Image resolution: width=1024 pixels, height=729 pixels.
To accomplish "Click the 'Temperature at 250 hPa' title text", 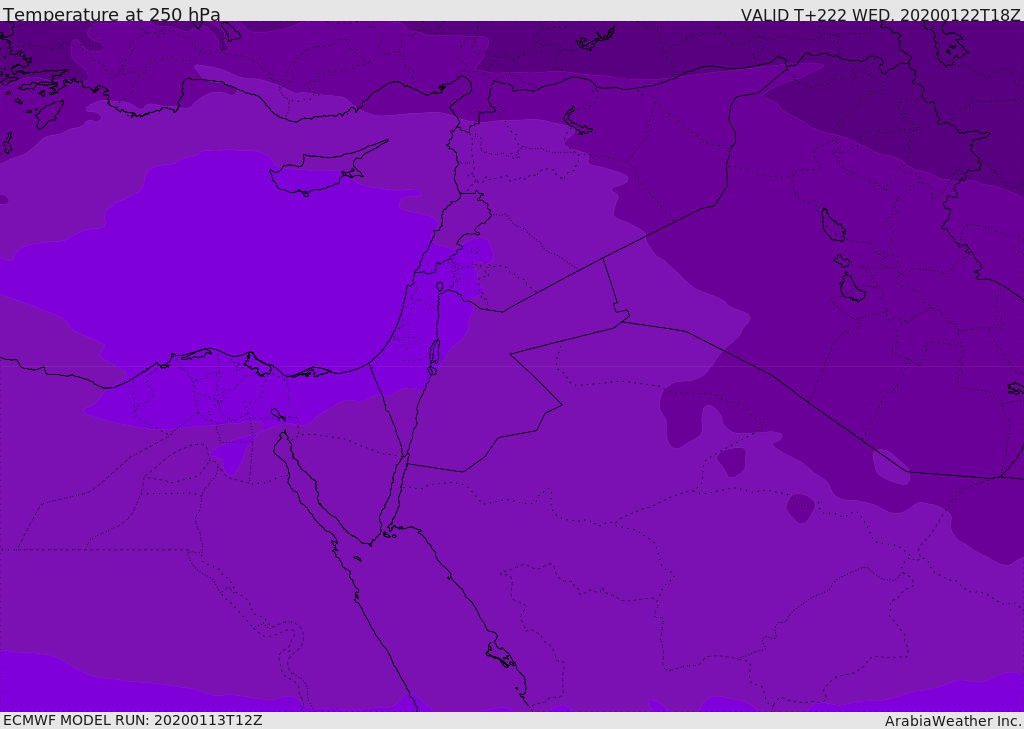I will [112, 14].
